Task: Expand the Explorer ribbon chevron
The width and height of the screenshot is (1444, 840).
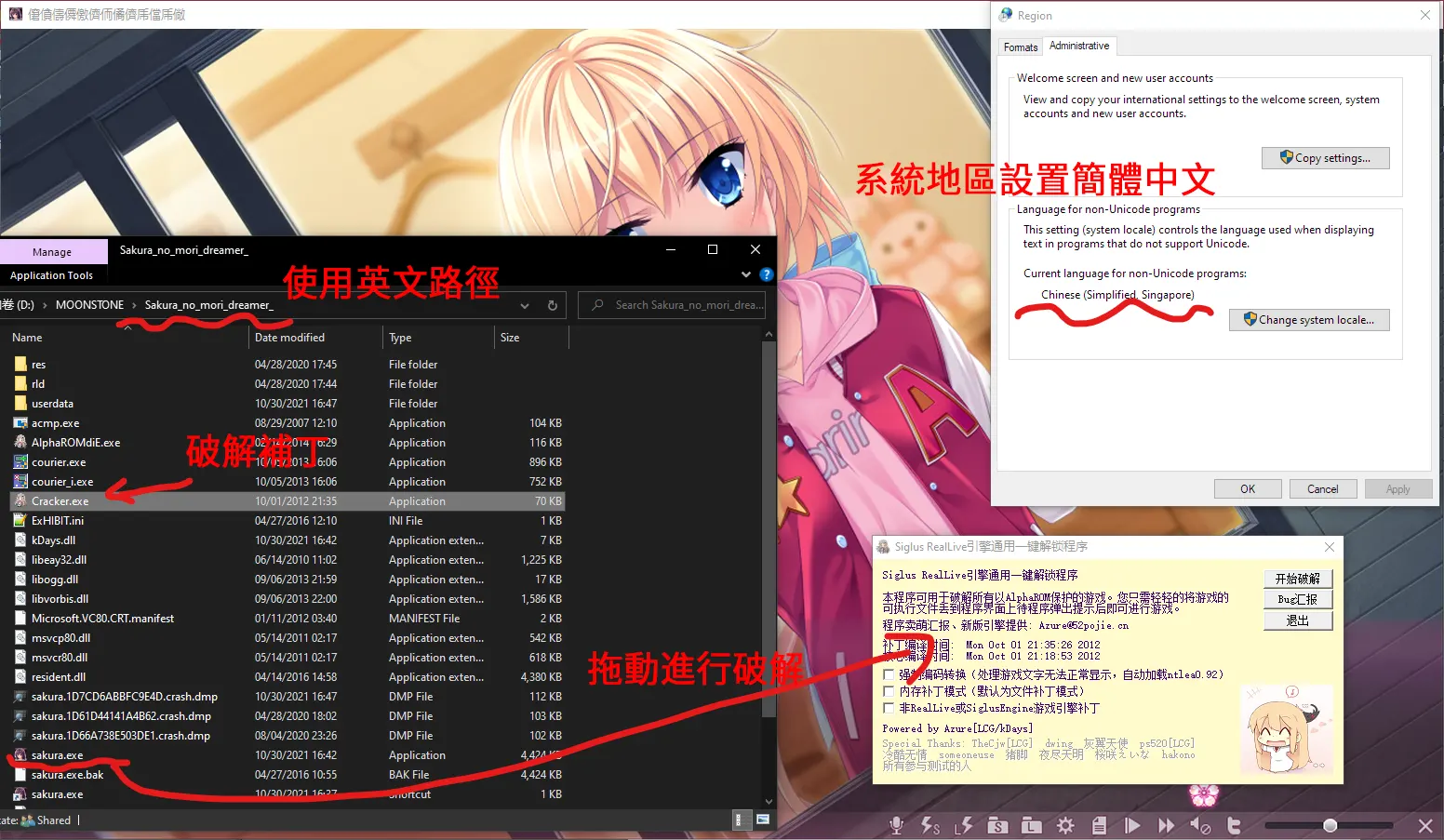Action: pyautogui.click(x=745, y=274)
